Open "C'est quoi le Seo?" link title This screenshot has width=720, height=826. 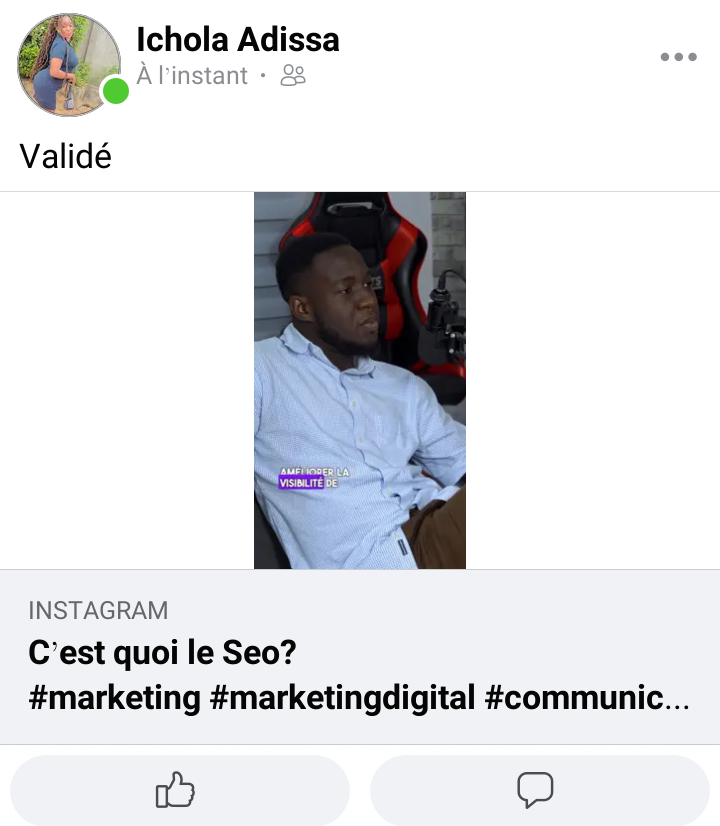[x=162, y=652]
